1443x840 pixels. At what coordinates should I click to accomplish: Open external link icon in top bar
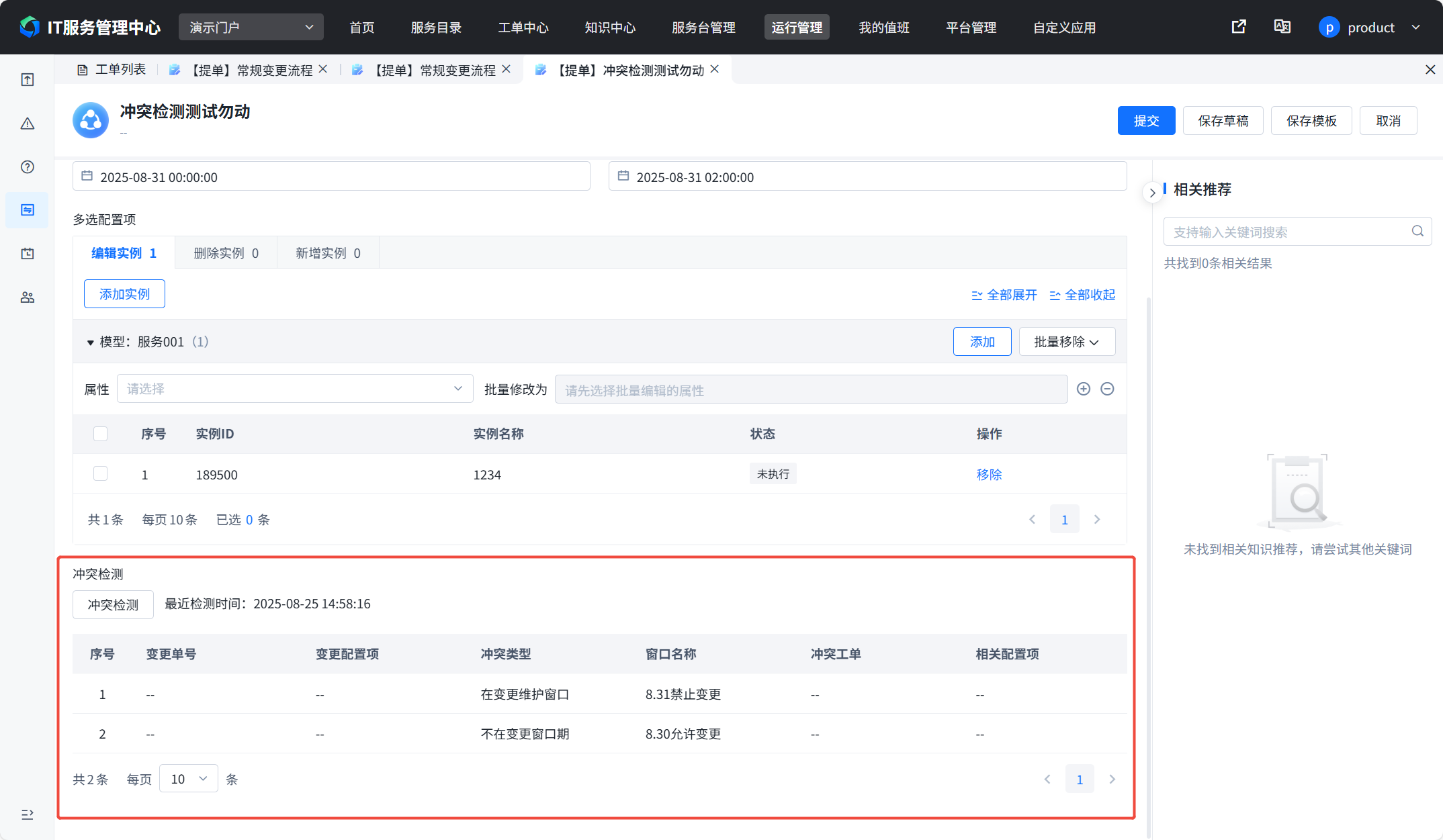[1239, 27]
